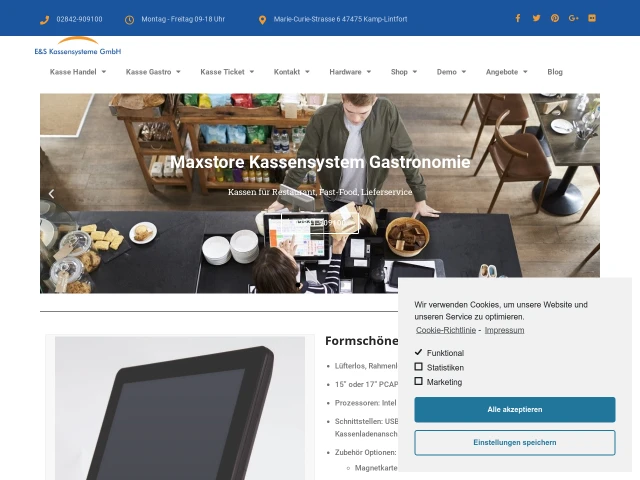Open the Demo menu item
Viewport: 640px width, 480px height.
pyautogui.click(x=447, y=72)
